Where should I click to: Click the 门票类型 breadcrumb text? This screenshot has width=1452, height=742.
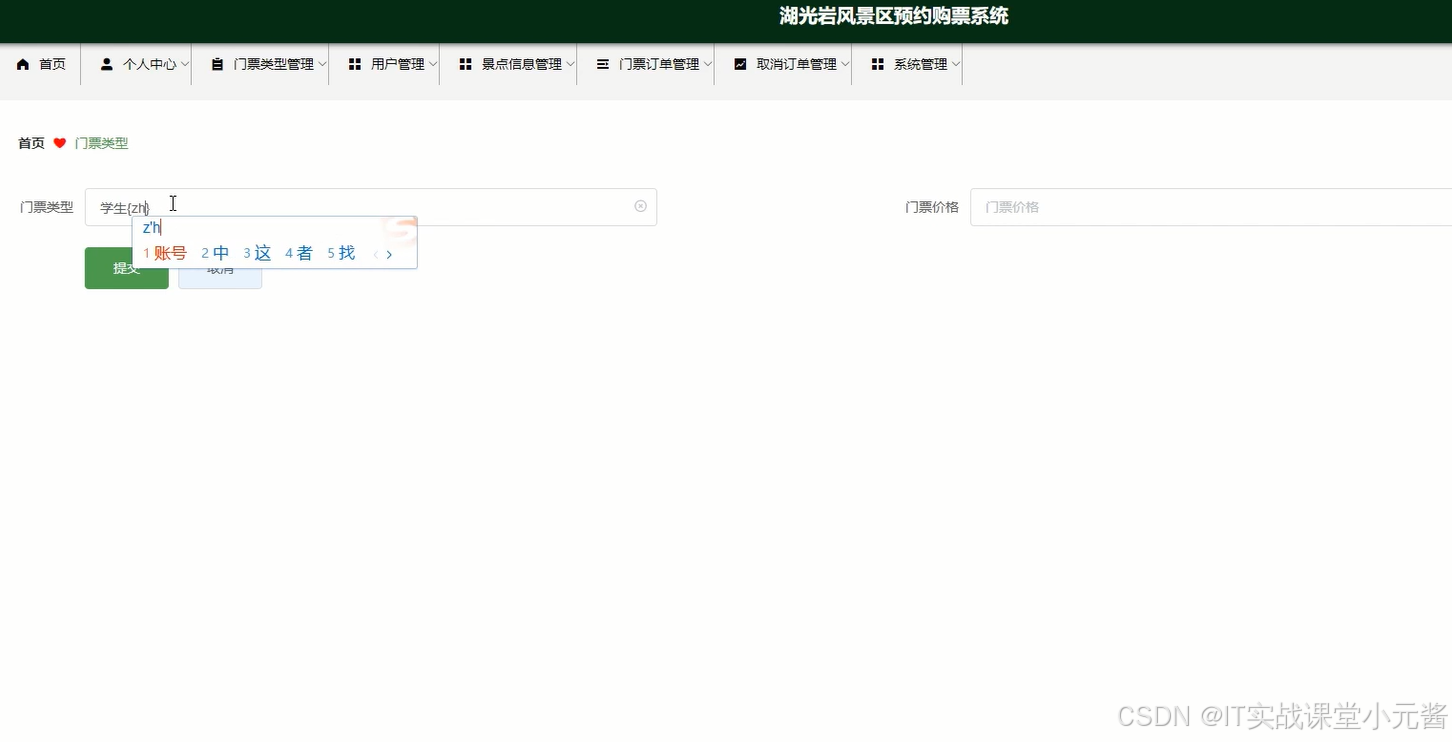(x=101, y=143)
